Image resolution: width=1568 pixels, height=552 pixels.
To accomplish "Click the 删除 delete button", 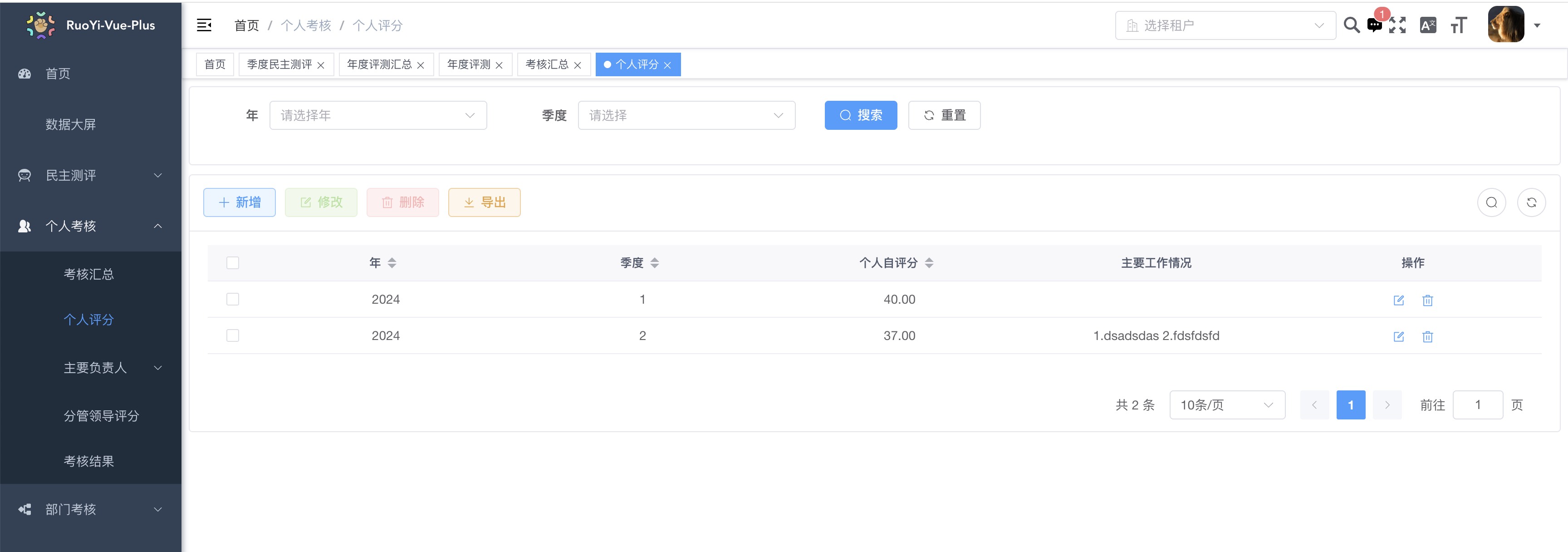I will pyautogui.click(x=402, y=202).
